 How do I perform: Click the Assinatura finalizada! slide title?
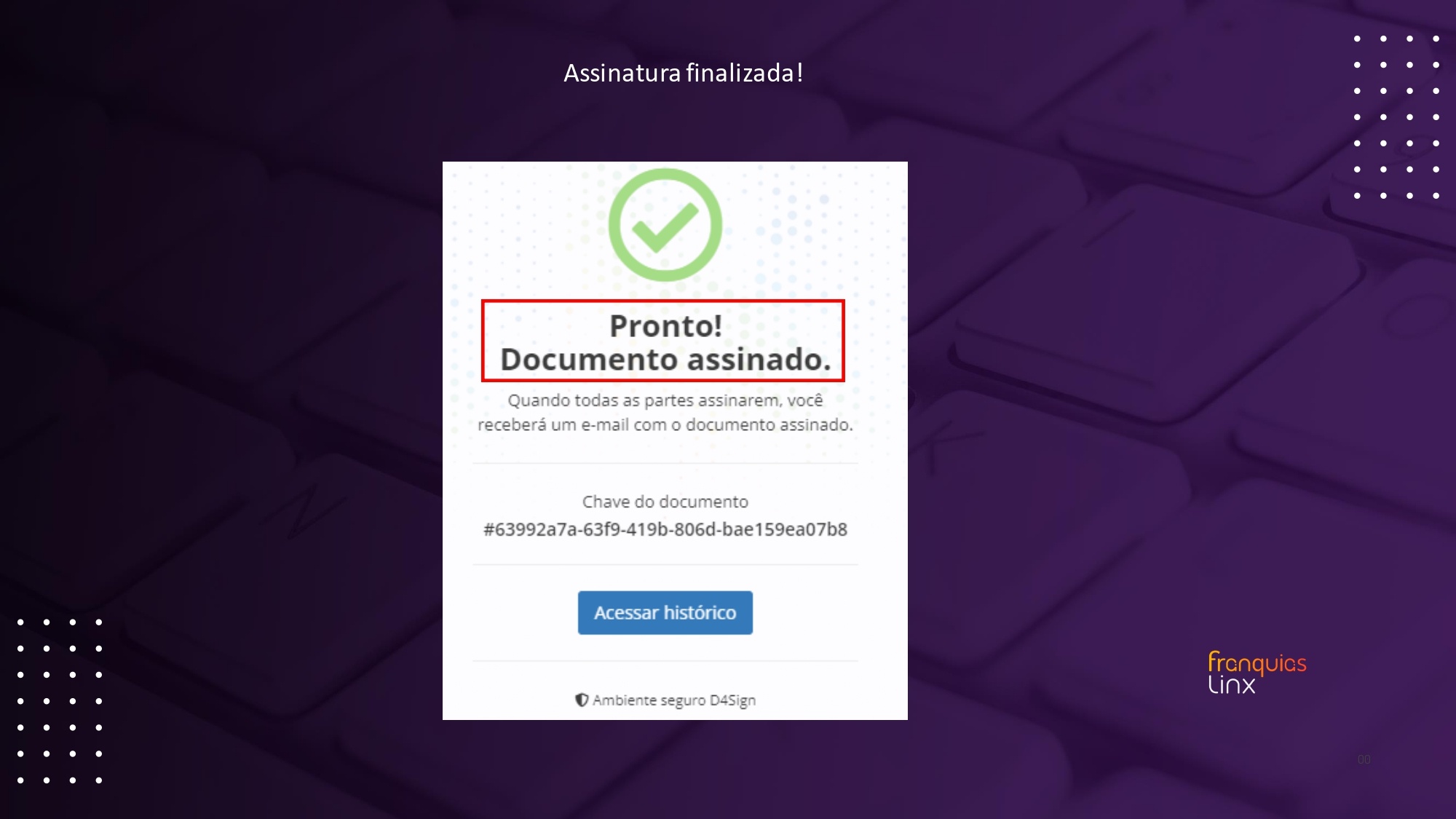click(684, 73)
